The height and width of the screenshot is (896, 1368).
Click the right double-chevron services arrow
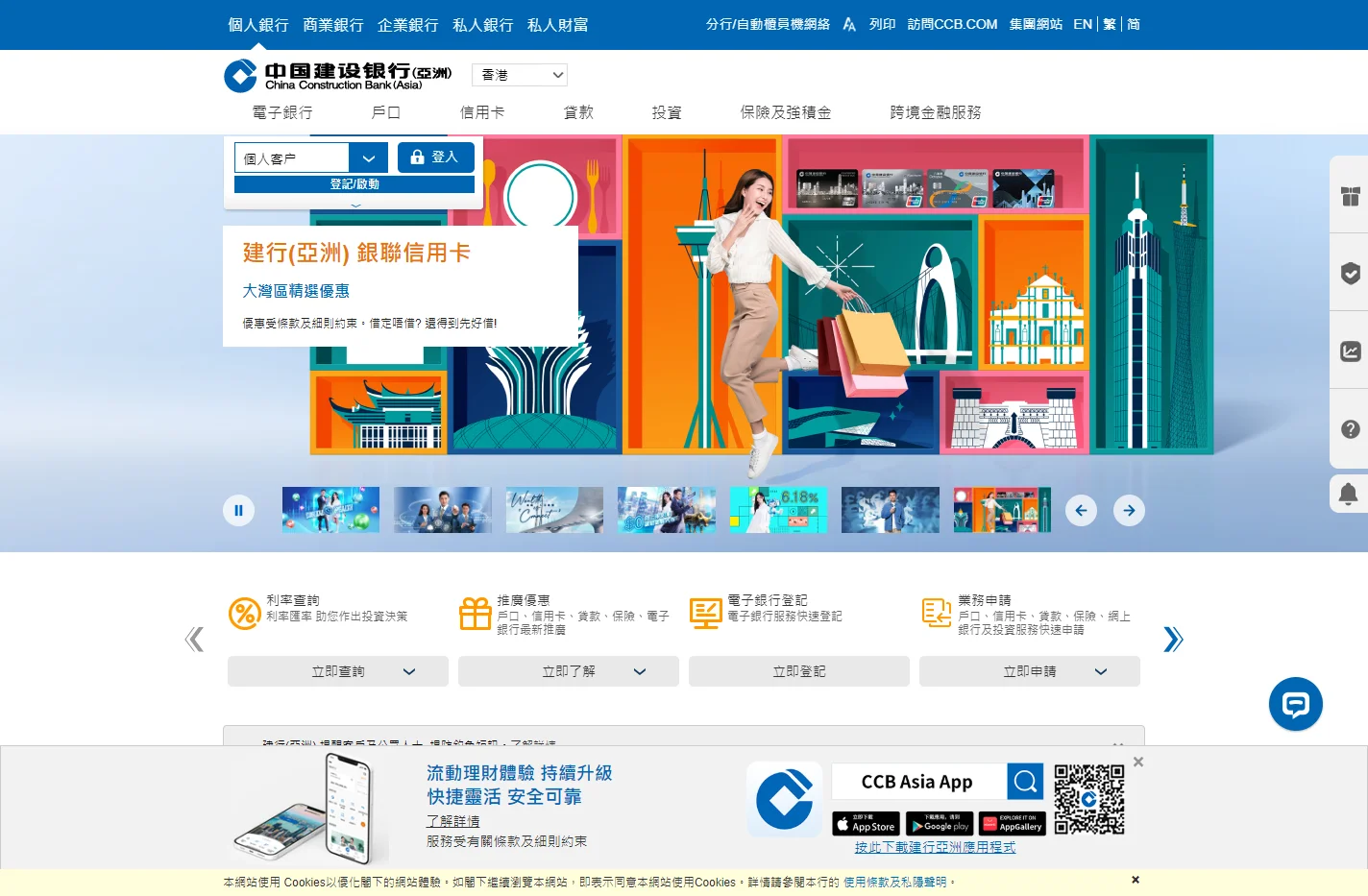[1173, 639]
